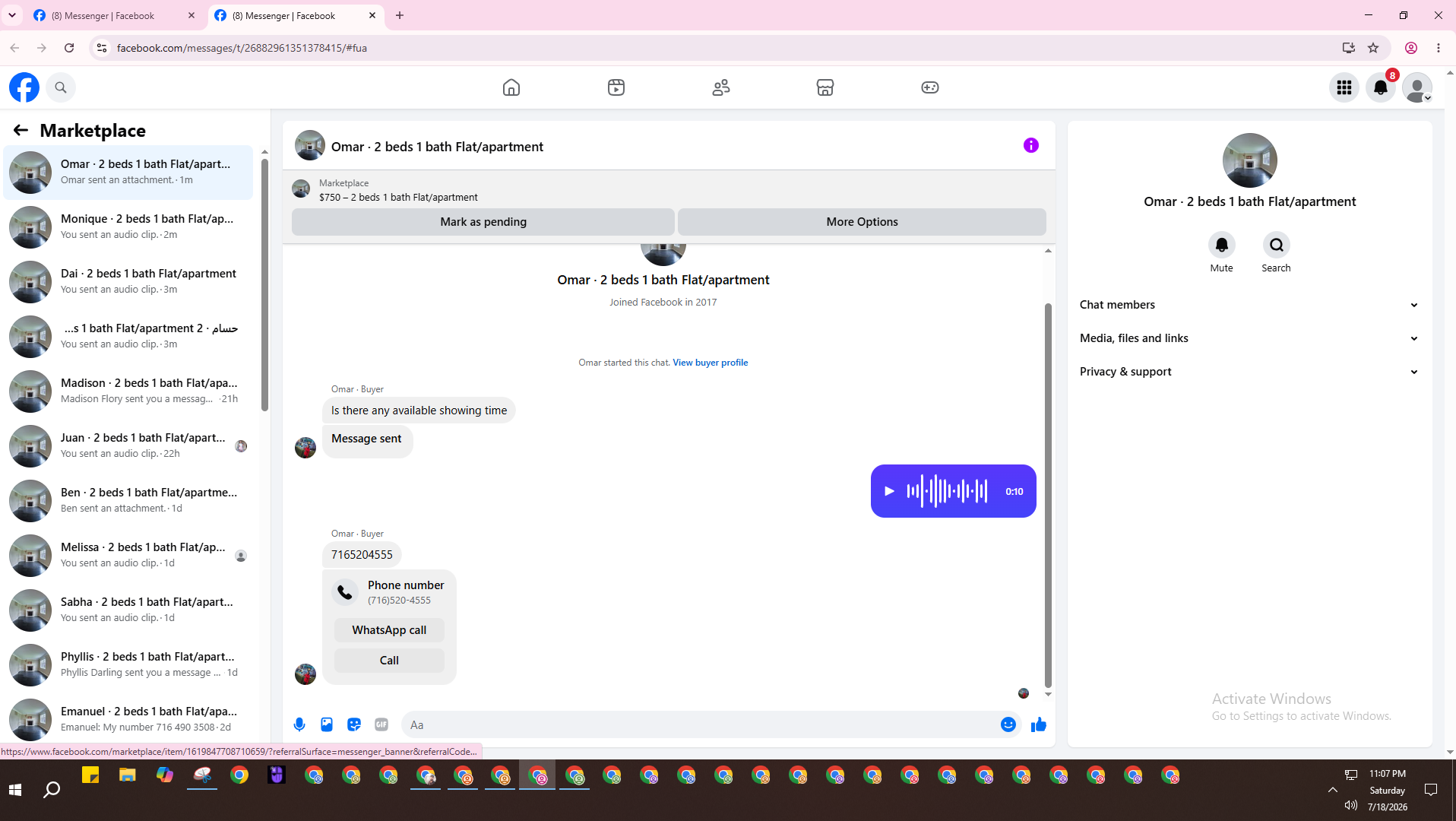Open the Video (Reels) tab icon
This screenshot has width=1456, height=821.
click(x=616, y=87)
